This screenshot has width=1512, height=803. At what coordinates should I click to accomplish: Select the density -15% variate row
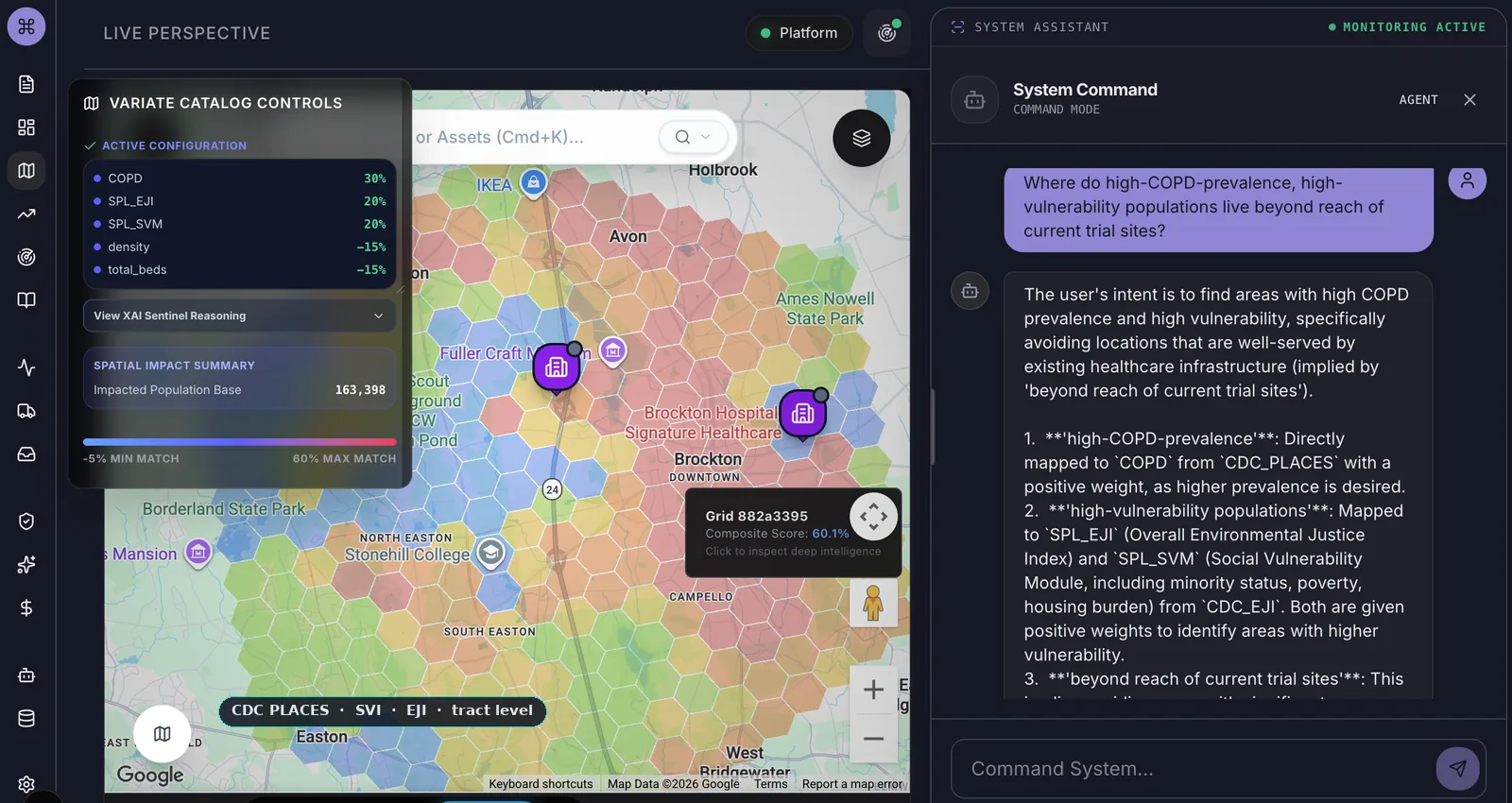coord(239,247)
